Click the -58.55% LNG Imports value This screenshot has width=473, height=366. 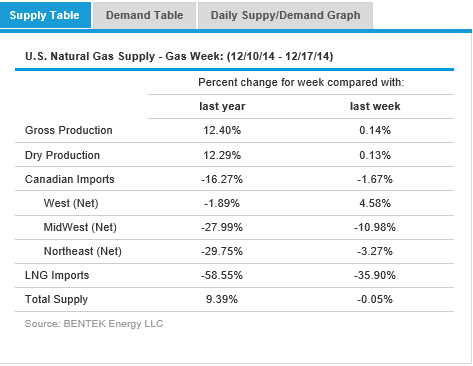pyautogui.click(x=222, y=275)
